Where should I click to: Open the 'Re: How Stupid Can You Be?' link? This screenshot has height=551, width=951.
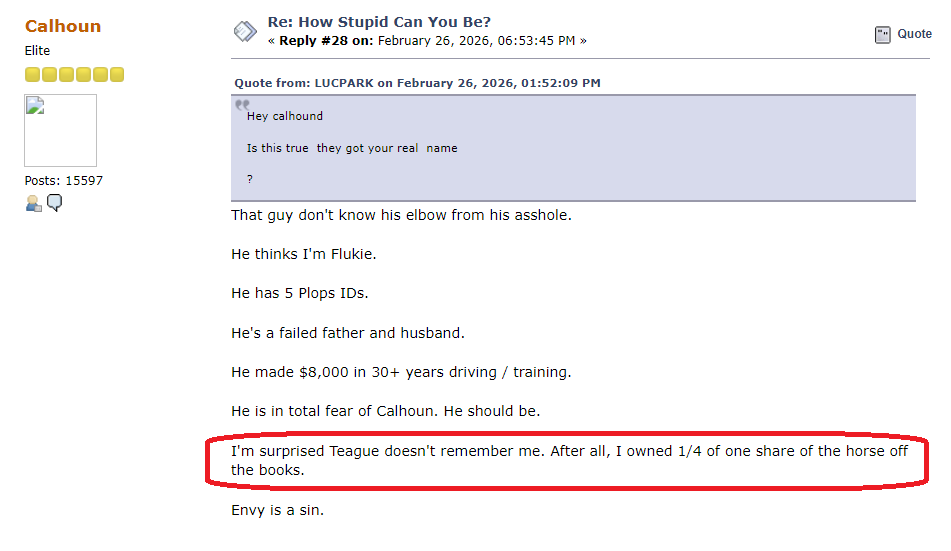click(379, 22)
